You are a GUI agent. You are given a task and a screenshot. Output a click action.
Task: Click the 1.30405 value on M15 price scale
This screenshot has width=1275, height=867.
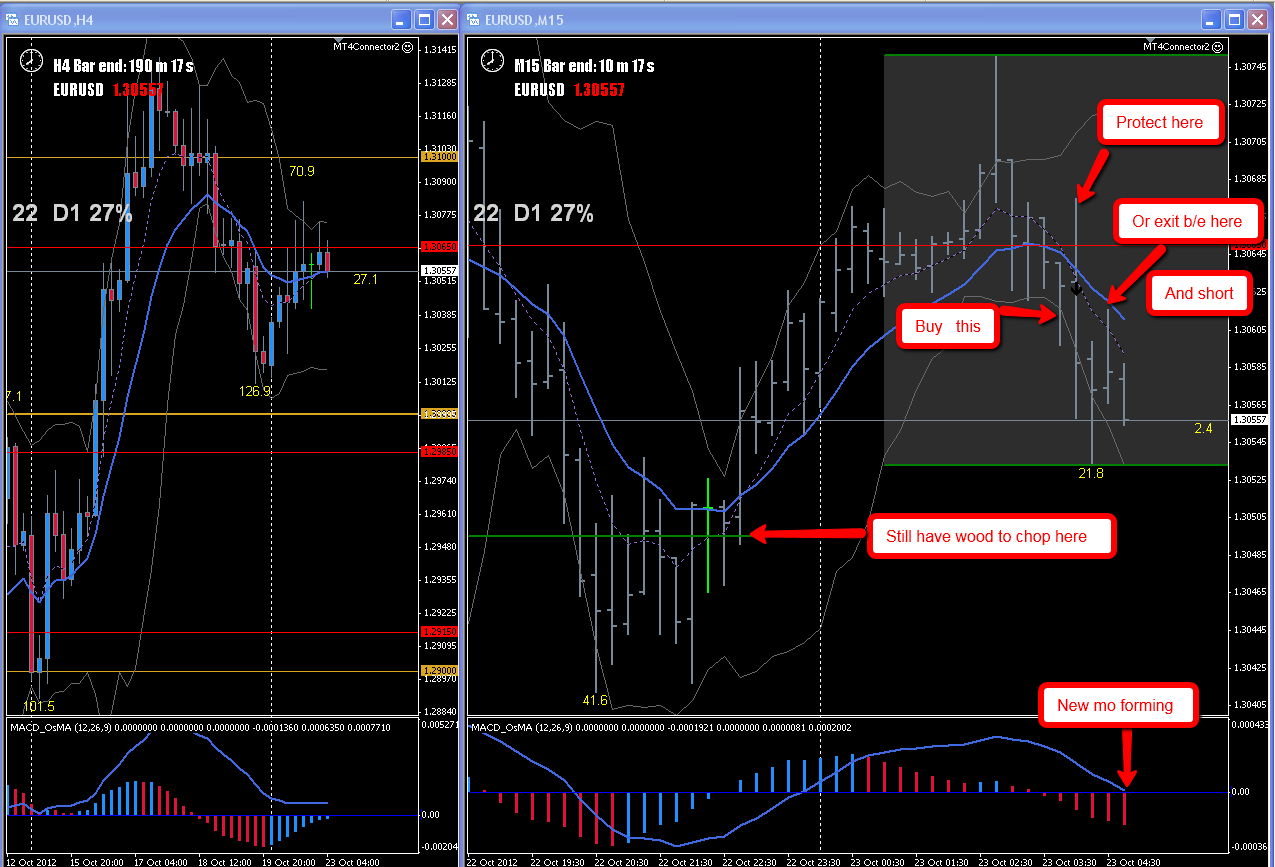click(x=1250, y=705)
